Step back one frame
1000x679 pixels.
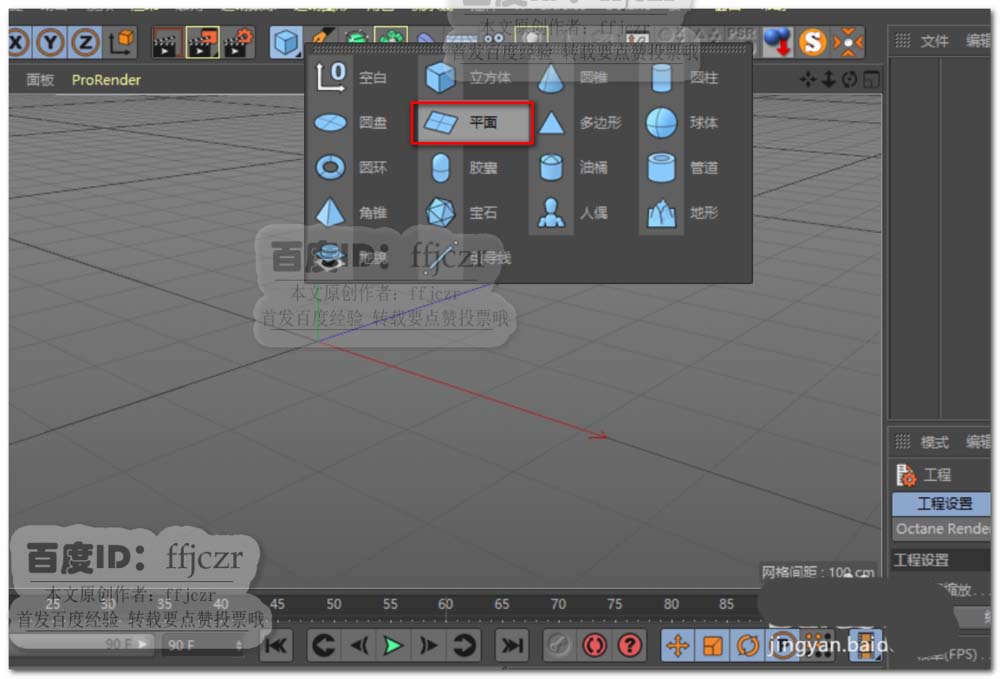coord(358,646)
